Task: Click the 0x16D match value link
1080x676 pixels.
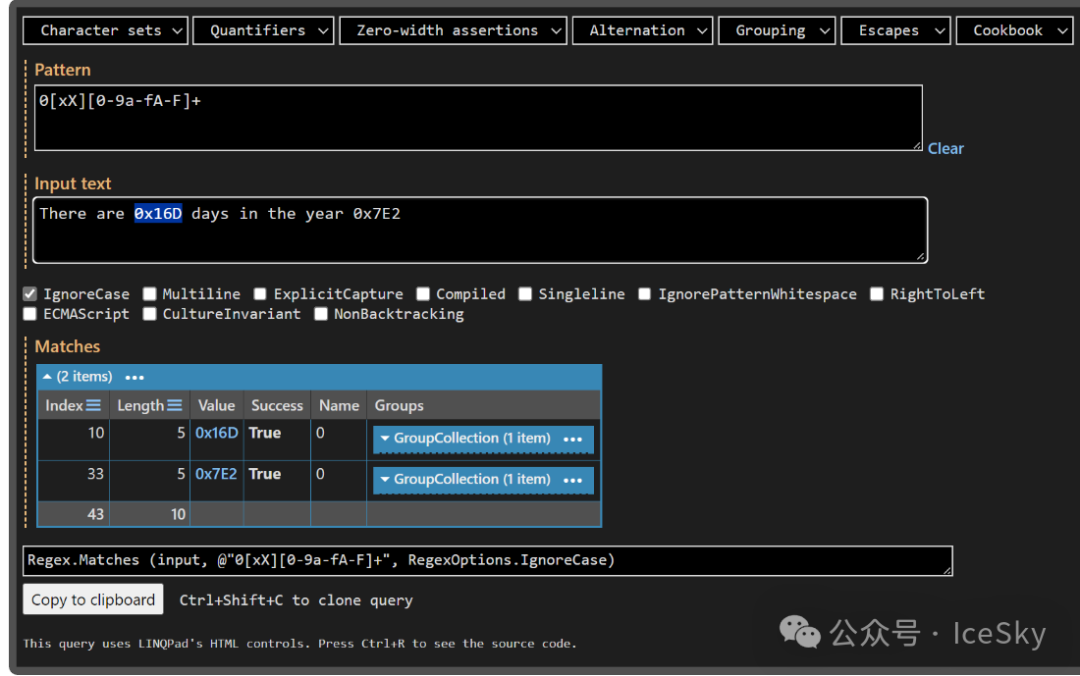Action: coord(217,433)
